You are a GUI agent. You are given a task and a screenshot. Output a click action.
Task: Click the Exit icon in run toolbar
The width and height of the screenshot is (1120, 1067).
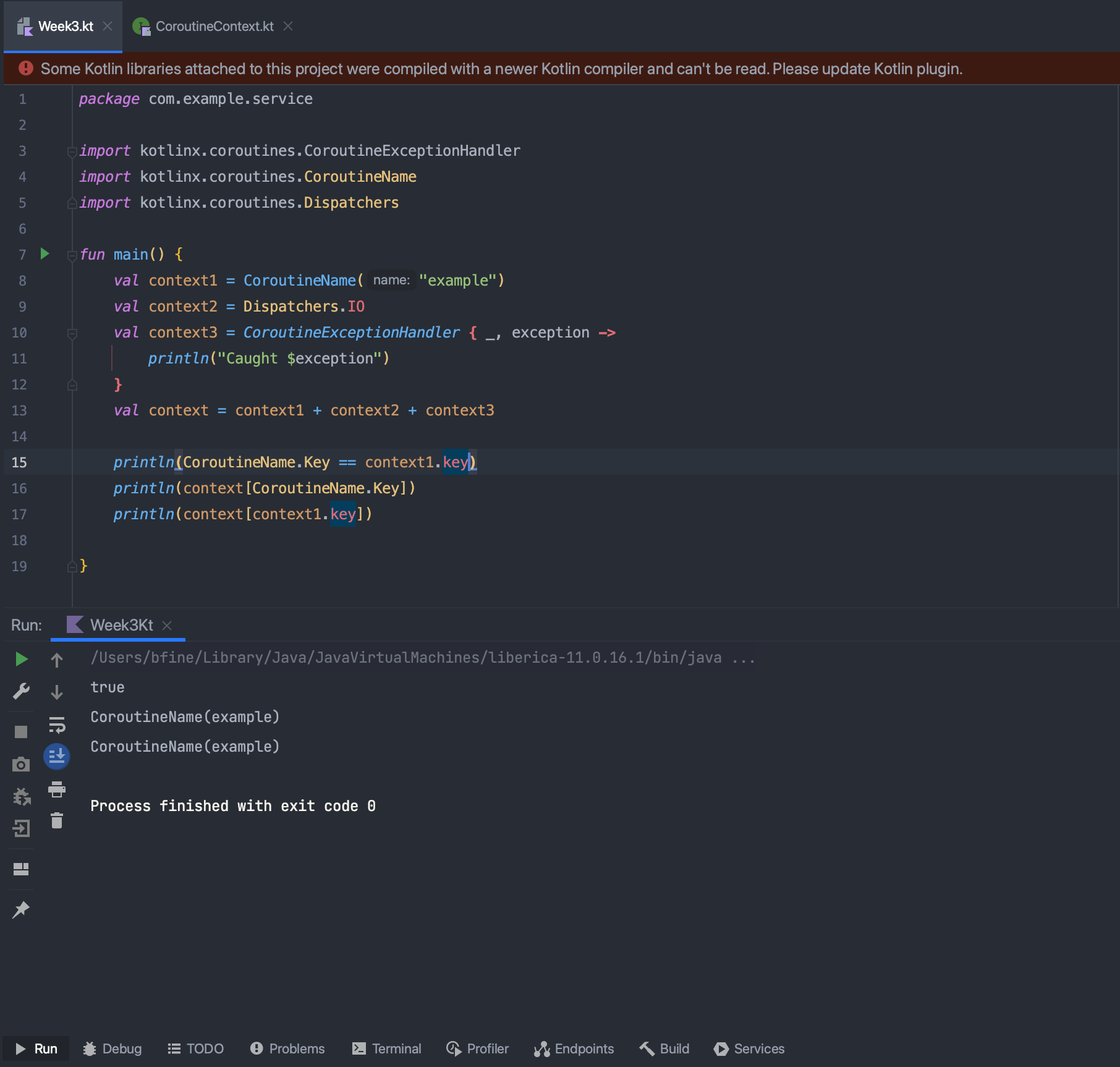21,828
